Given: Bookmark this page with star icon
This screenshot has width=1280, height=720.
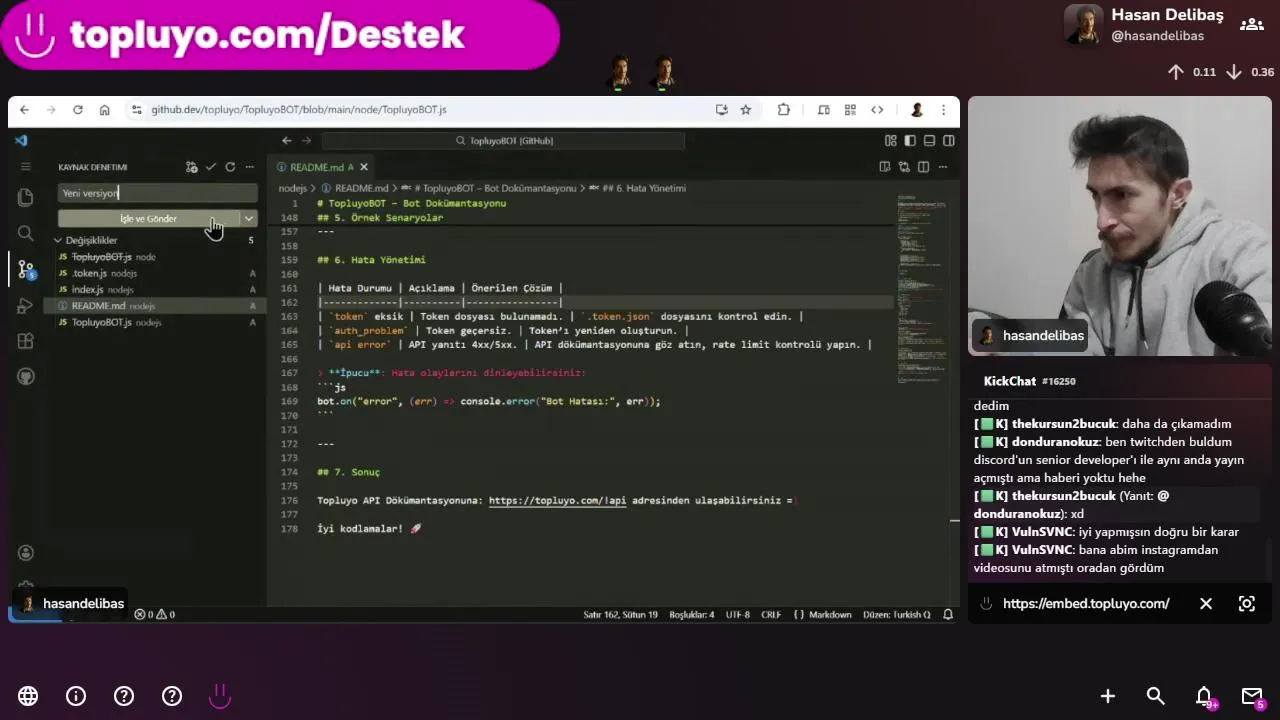Looking at the screenshot, I should [x=745, y=110].
